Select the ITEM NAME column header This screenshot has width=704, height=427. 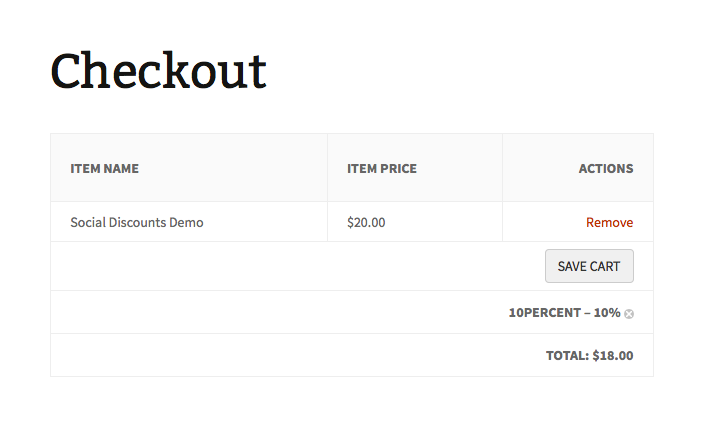[x=104, y=168]
